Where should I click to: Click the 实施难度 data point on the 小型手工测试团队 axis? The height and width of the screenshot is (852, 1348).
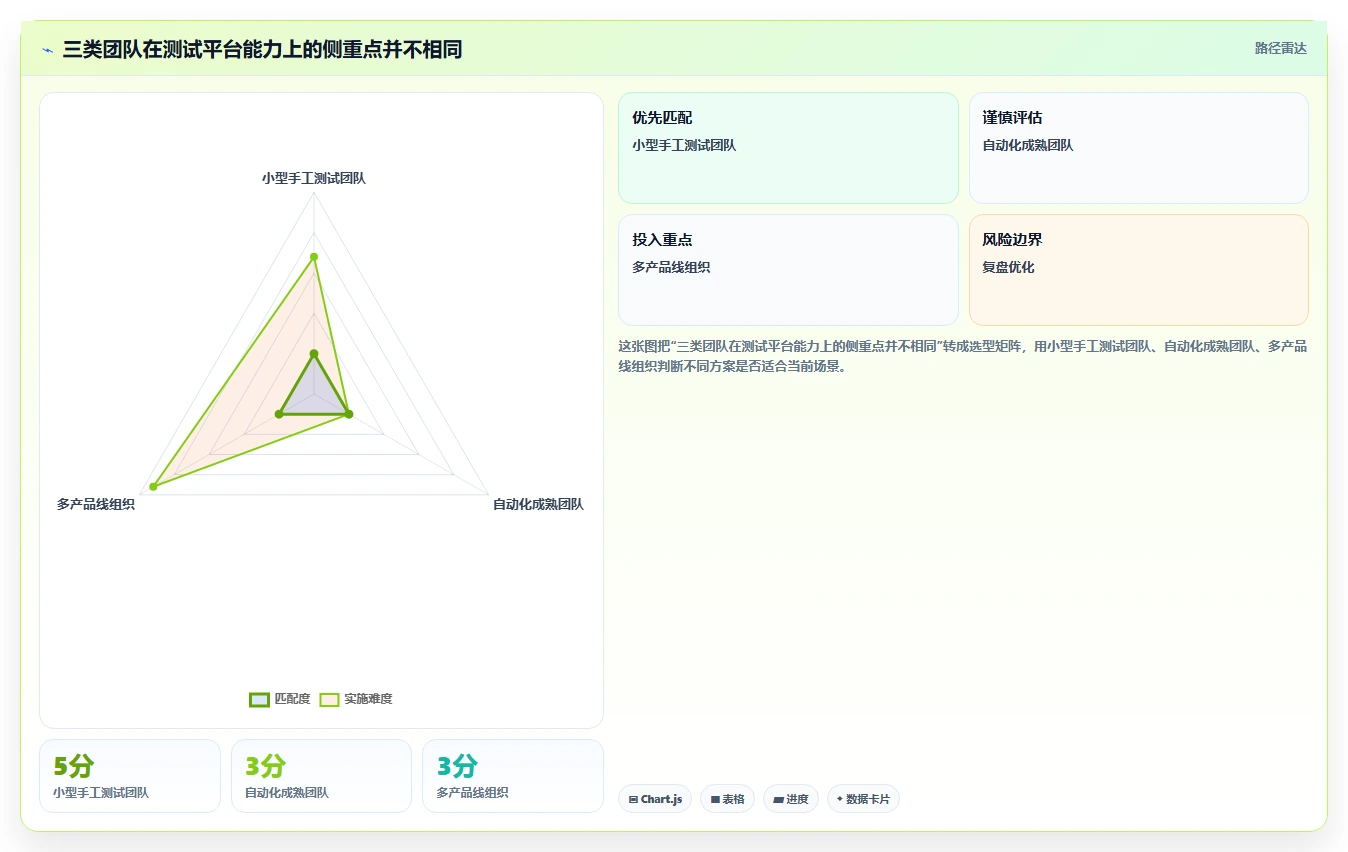pyautogui.click(x=314, y=257)
